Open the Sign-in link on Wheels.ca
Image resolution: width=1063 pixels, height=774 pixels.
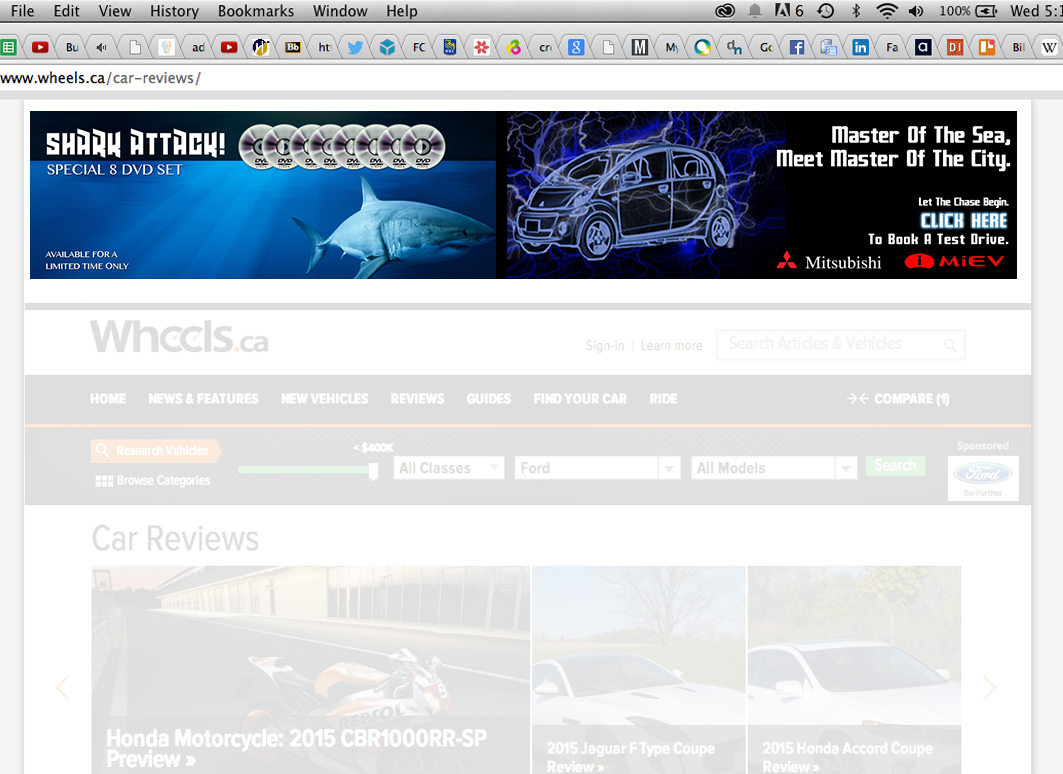604,345
